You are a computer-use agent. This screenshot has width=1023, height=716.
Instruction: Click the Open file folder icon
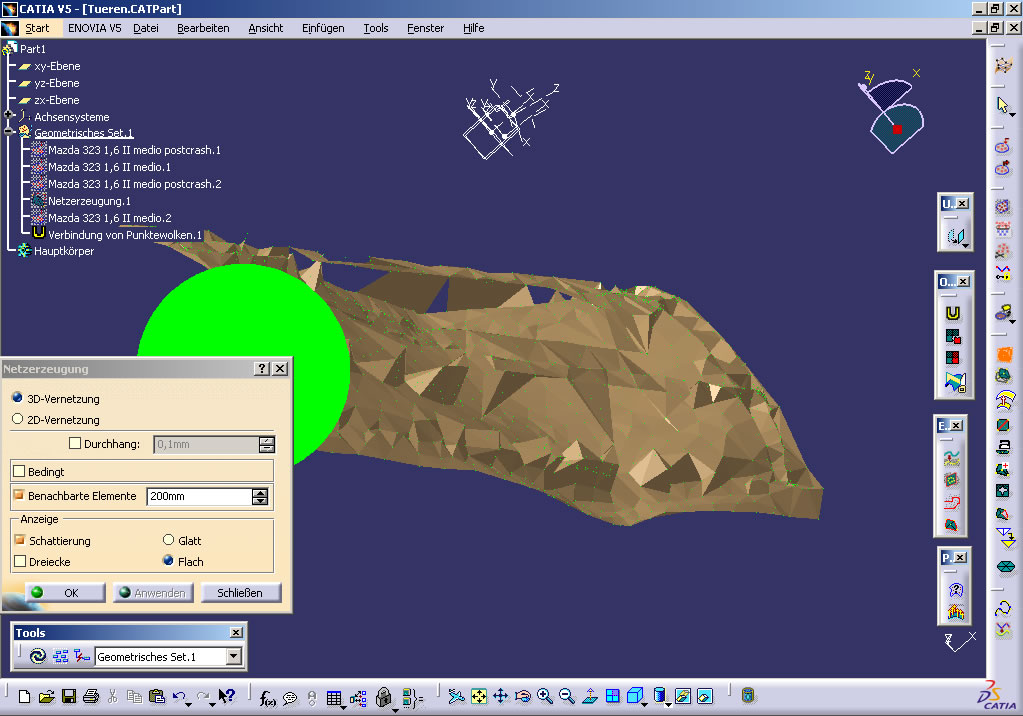[x=46, y=696]
